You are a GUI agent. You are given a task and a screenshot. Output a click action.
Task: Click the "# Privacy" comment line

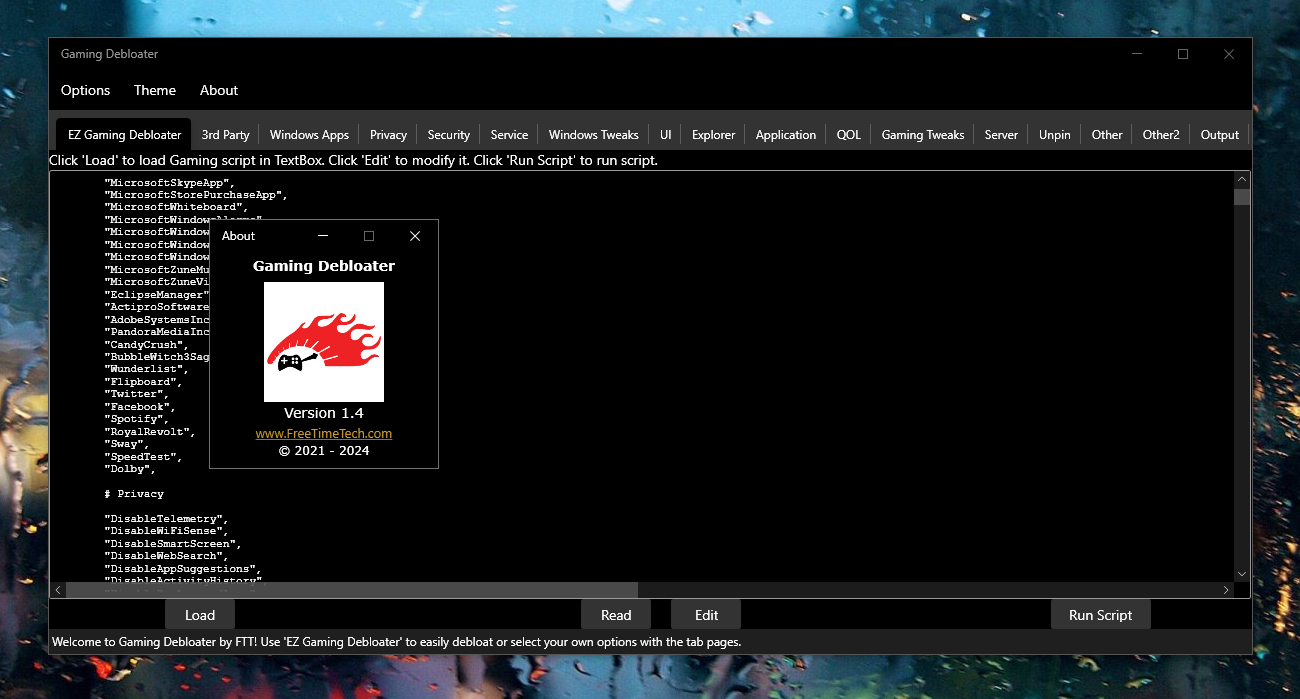click(x=134, y=494)
